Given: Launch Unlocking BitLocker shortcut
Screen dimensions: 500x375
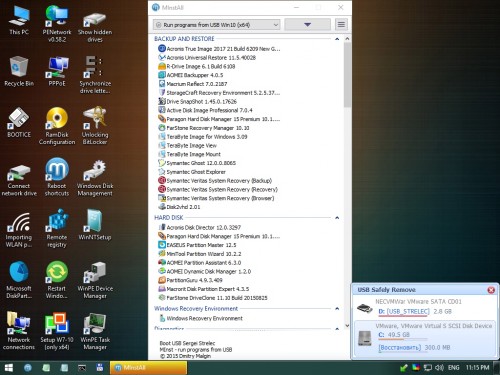Looking at the screenshot, I should (x=95, y=126).
